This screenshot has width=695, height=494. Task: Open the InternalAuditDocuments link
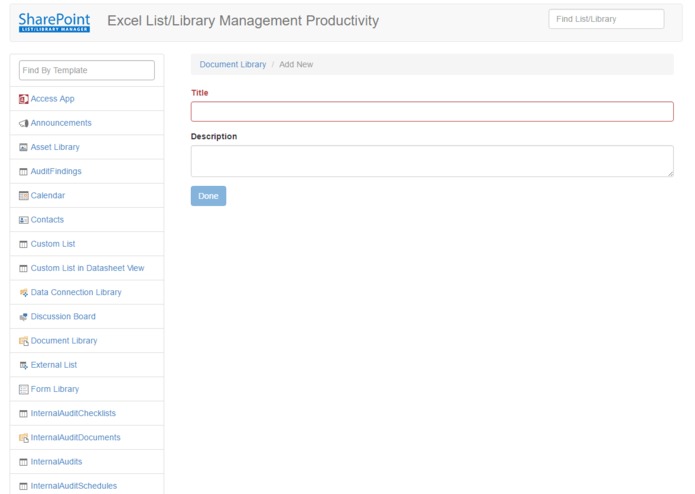[75, 438]
